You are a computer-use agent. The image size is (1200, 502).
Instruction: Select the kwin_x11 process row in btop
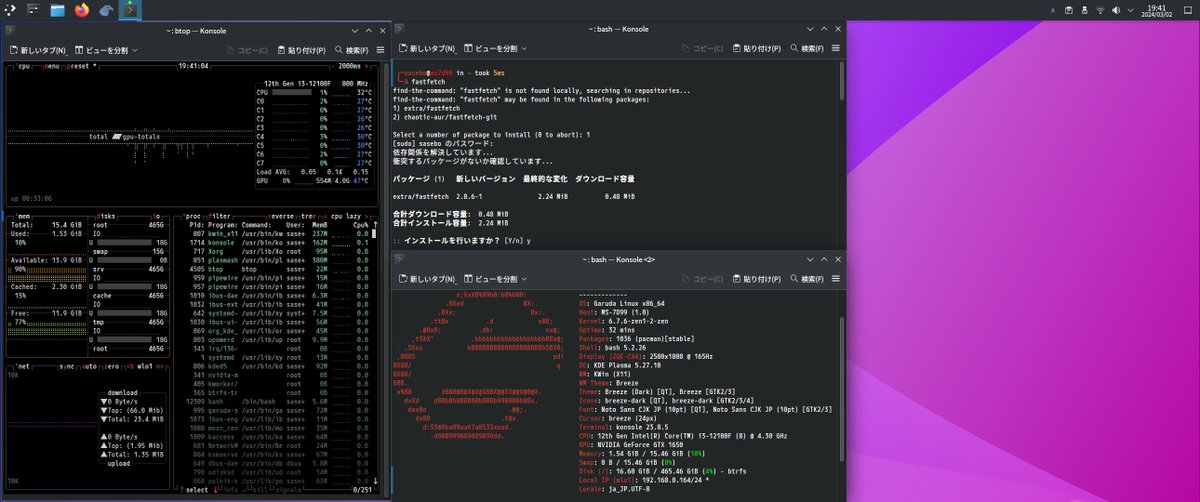click(x=277, y=232)
